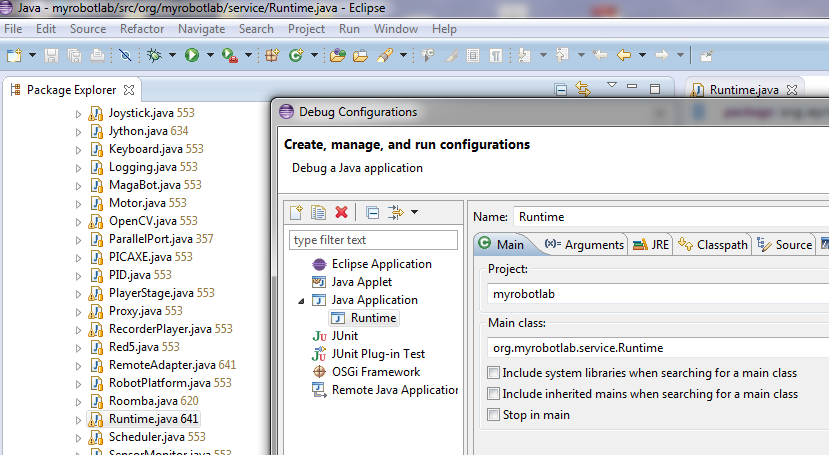
Task: Click the Search flashlight toolbar icon
Action: 385,55
